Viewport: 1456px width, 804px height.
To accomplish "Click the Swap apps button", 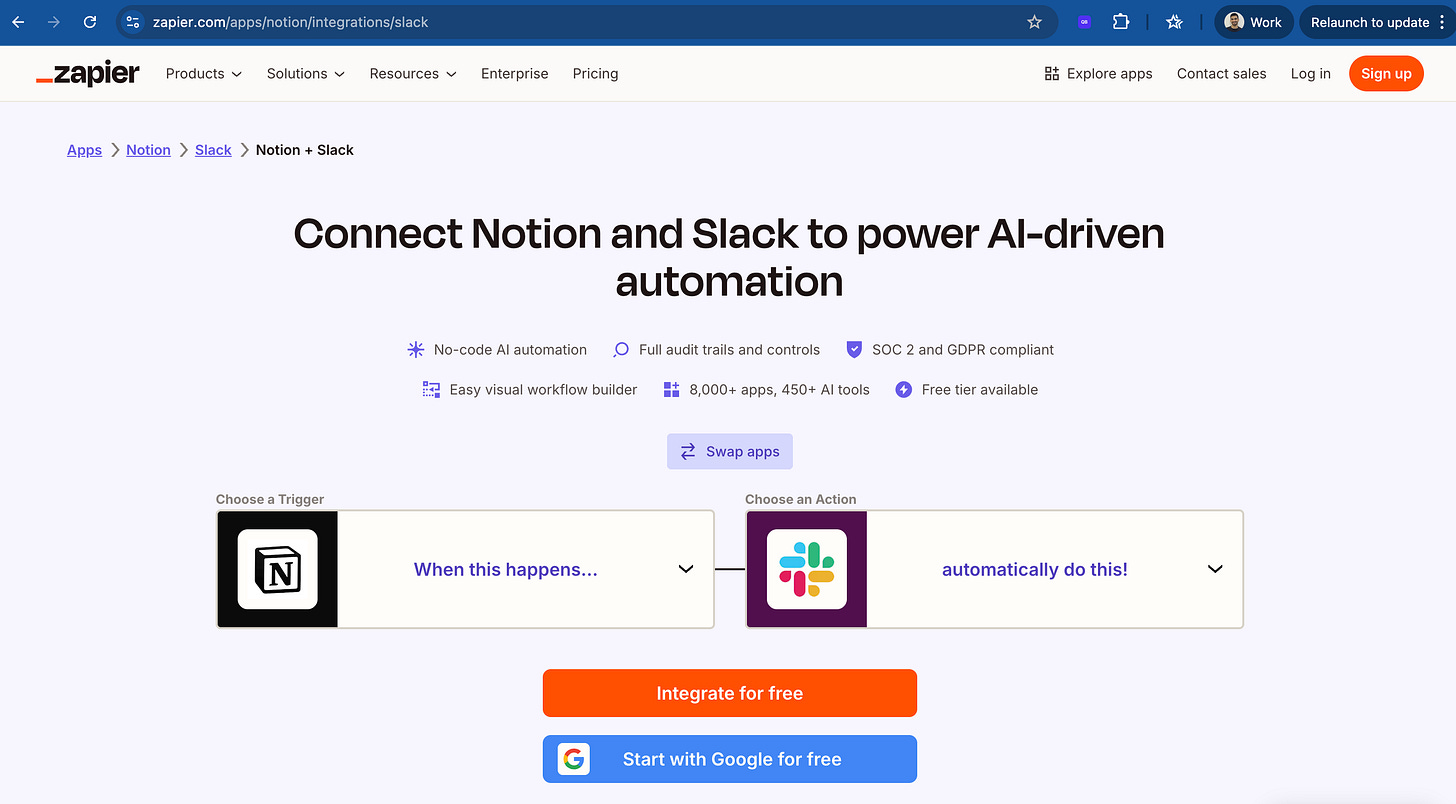I will (x=730, y=452).
